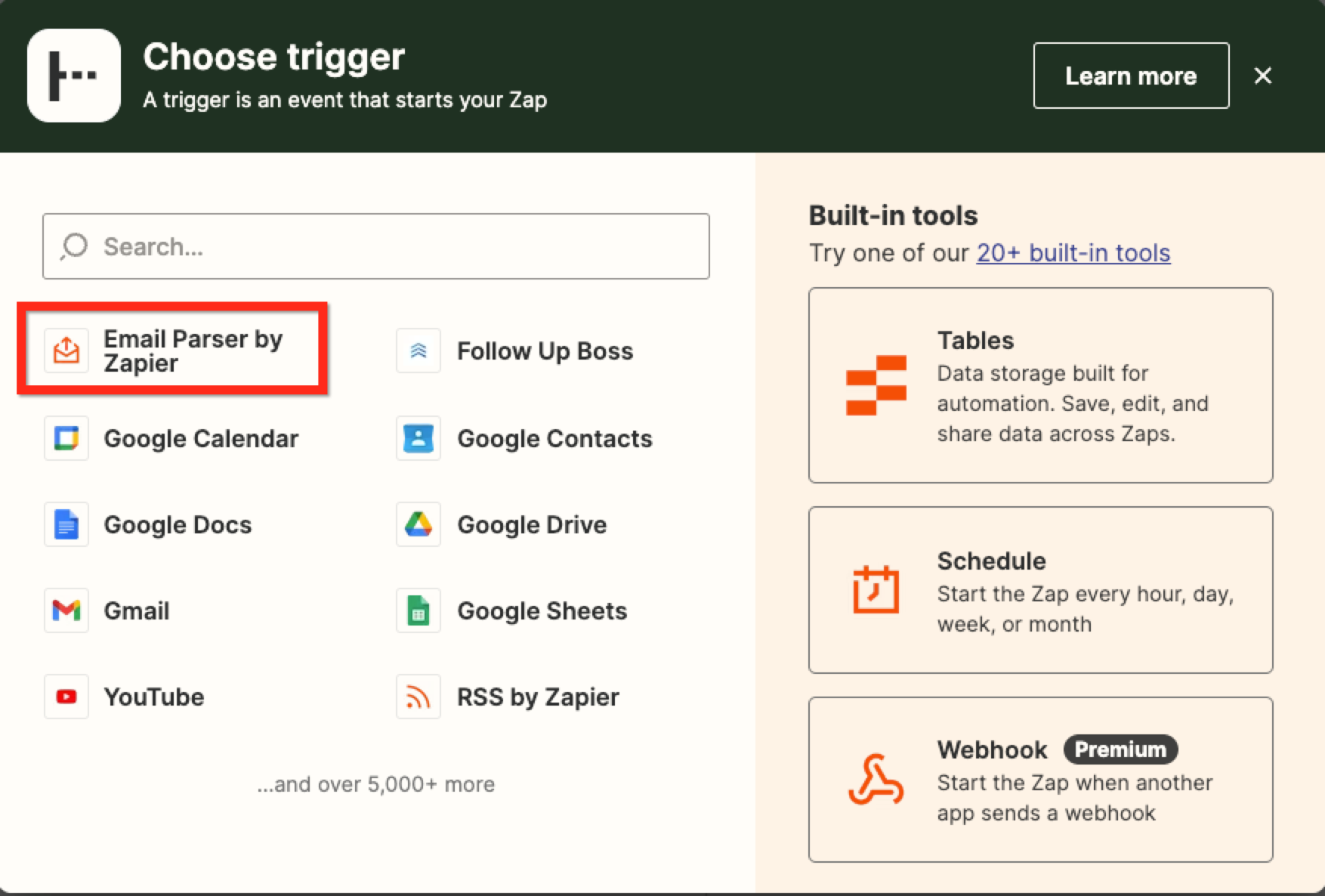Click the Google Docs icon
Viewport: 1325px width, 896px height.
66,524
